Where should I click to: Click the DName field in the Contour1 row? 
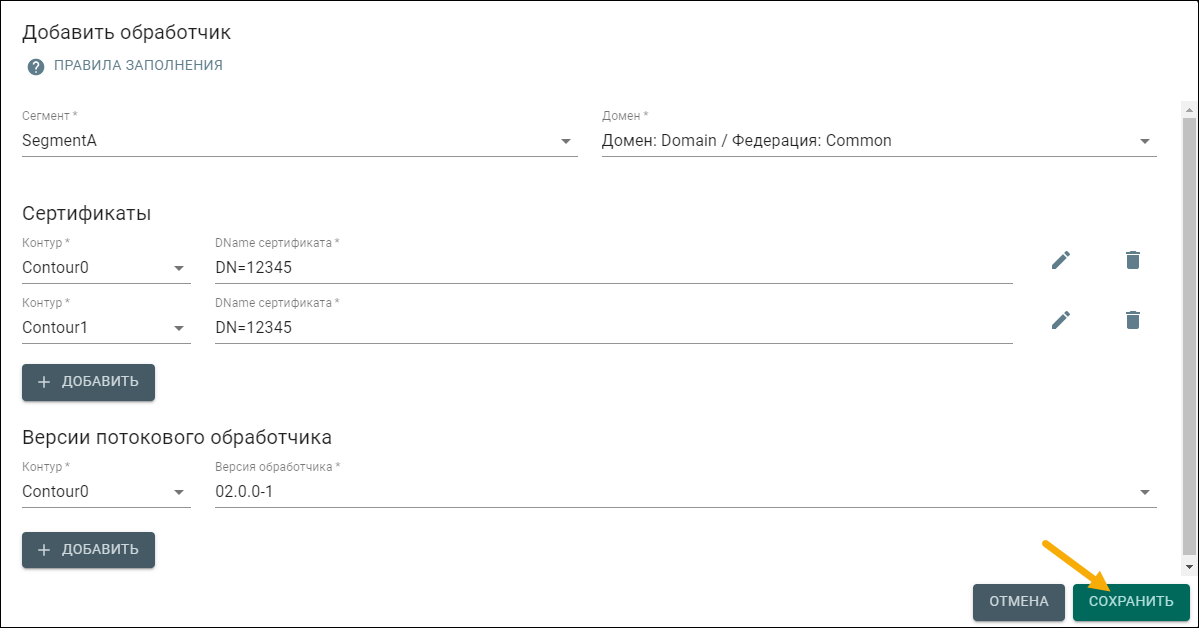click(x=613, y=328)
